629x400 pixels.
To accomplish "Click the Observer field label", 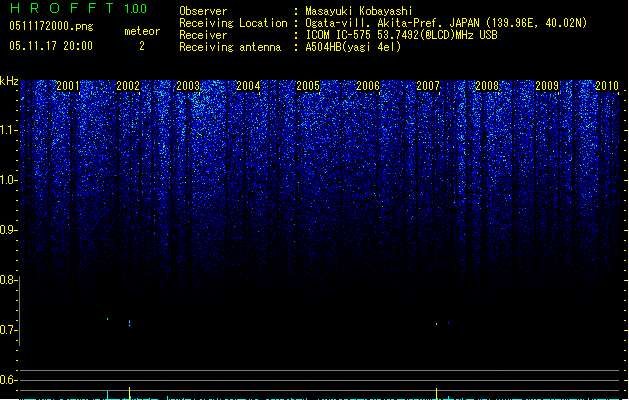I will tap(203, 11).
